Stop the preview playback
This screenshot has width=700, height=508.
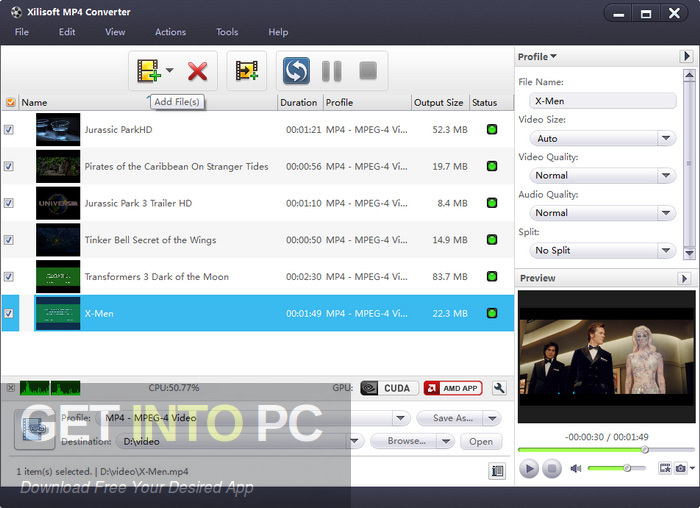552,468
